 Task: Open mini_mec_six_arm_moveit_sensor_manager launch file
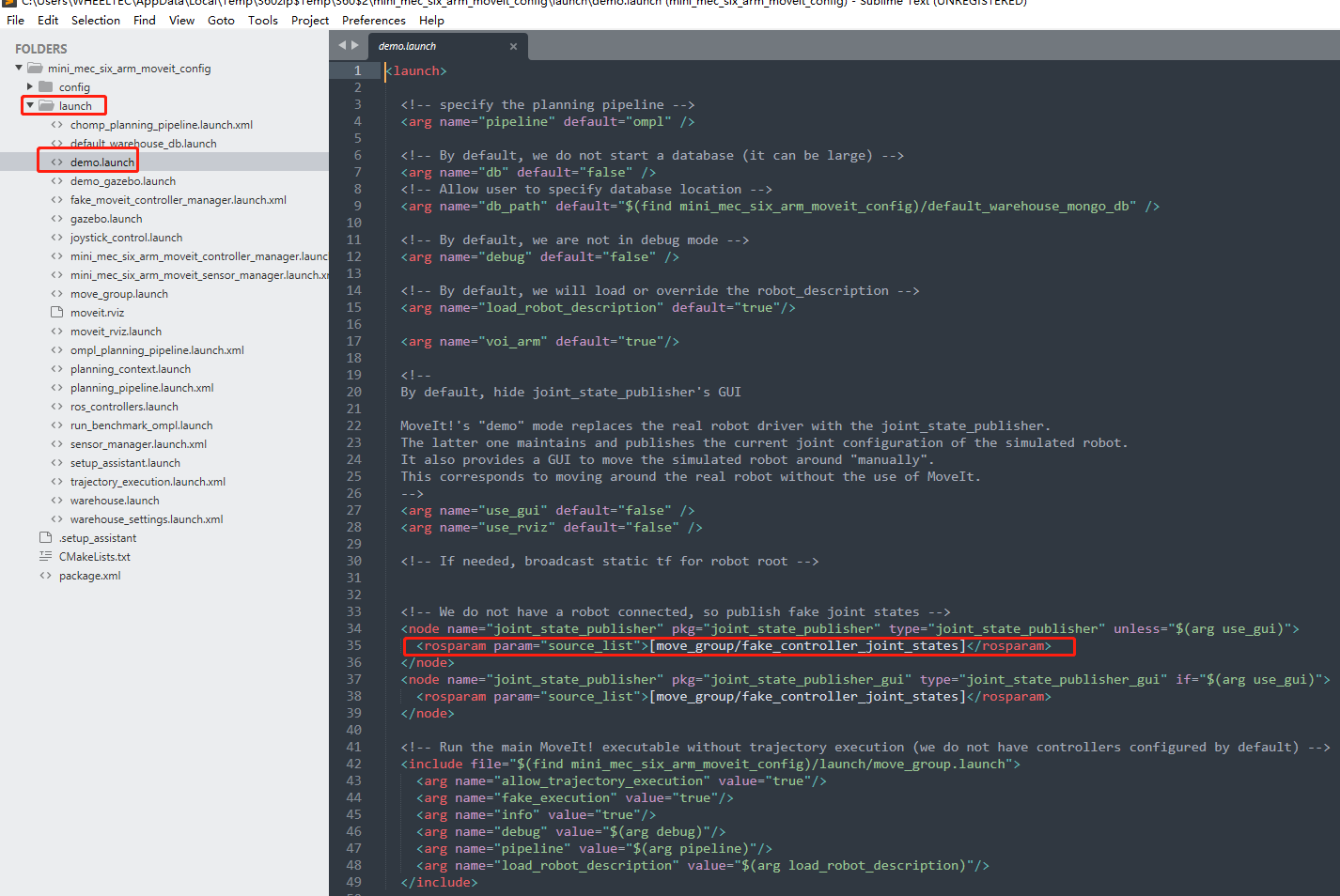[199, 275]
